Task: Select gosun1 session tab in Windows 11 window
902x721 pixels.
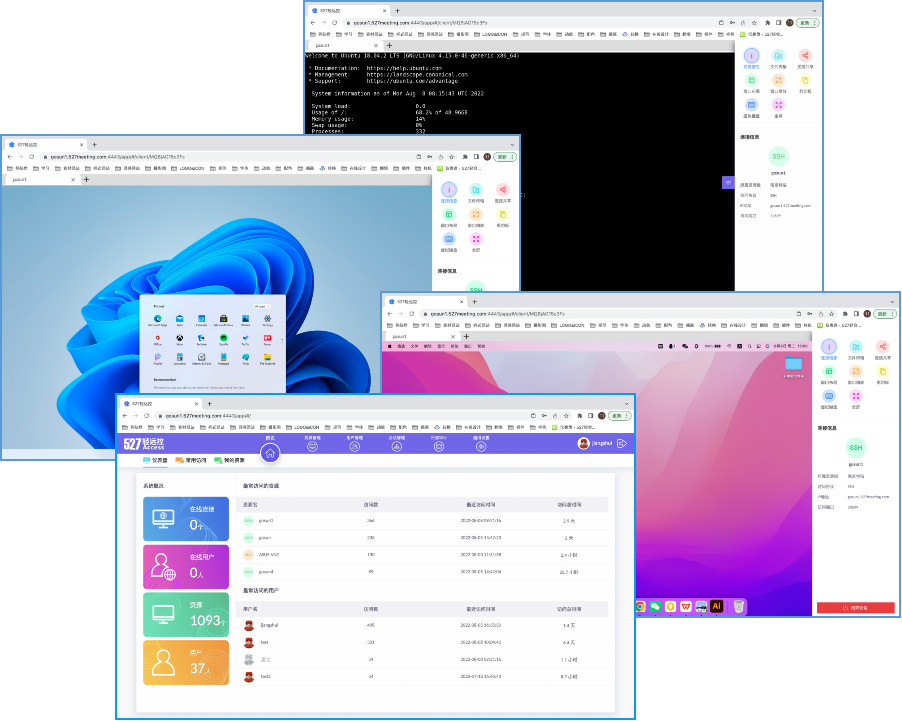Action: tap(40, 180)
